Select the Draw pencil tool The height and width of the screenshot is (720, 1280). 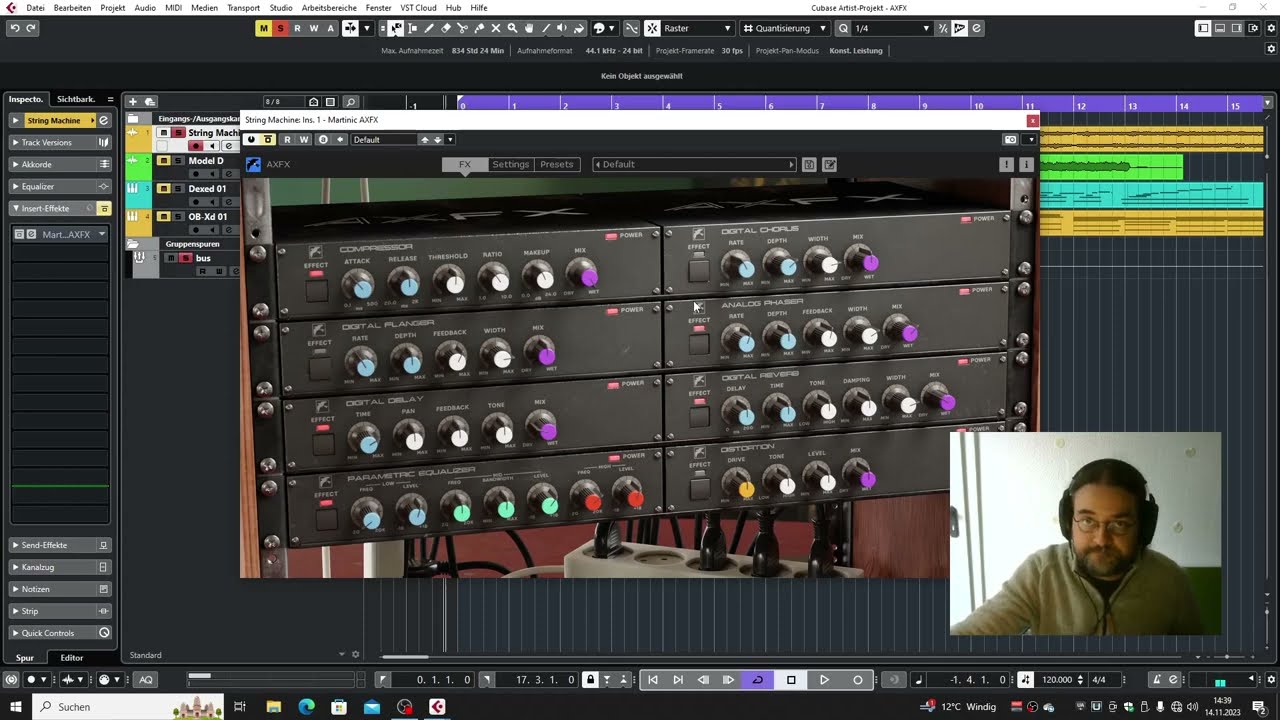pos(429,28)
